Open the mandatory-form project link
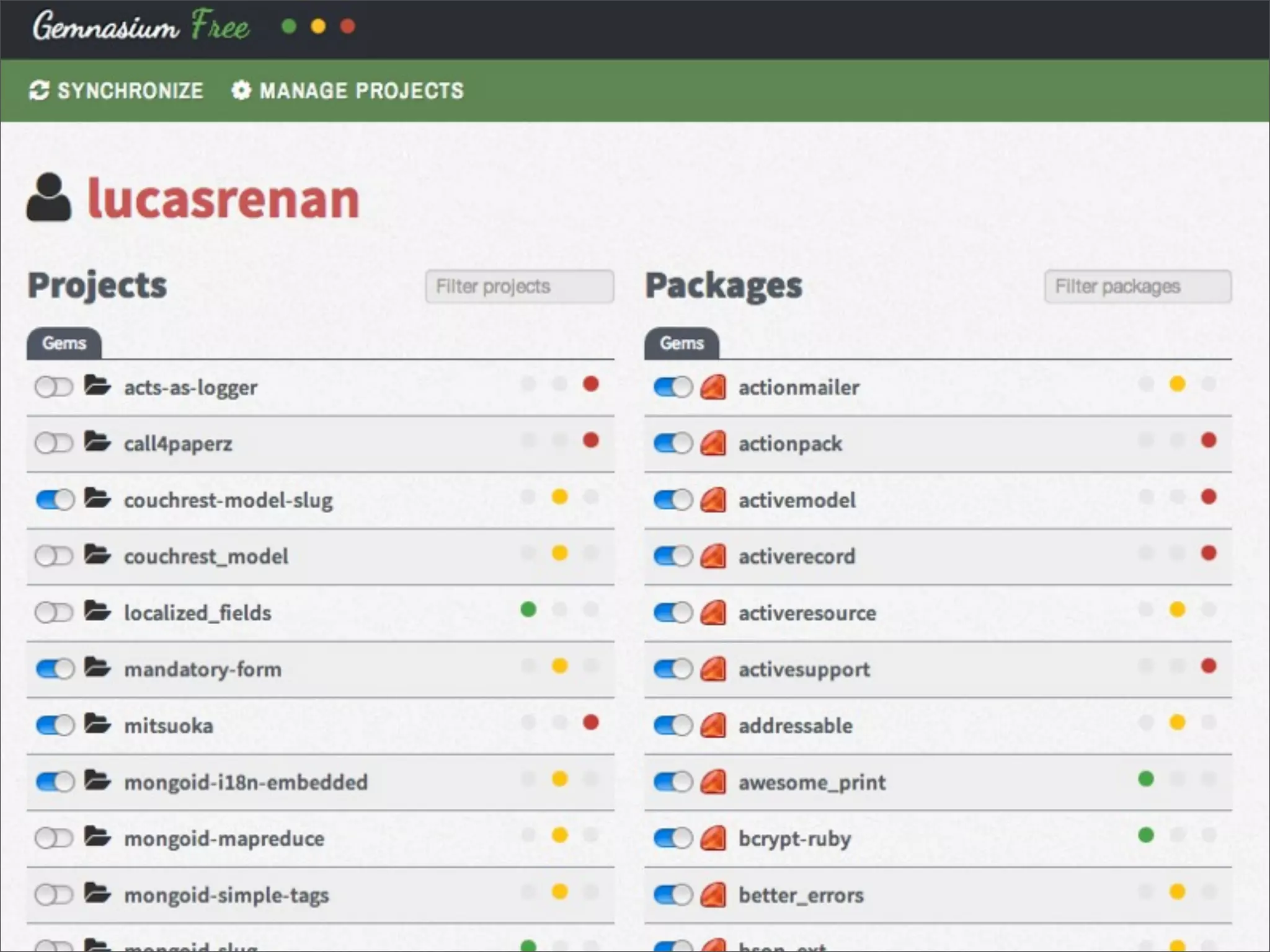The image size is (1270, 952). tap(203, 669)
